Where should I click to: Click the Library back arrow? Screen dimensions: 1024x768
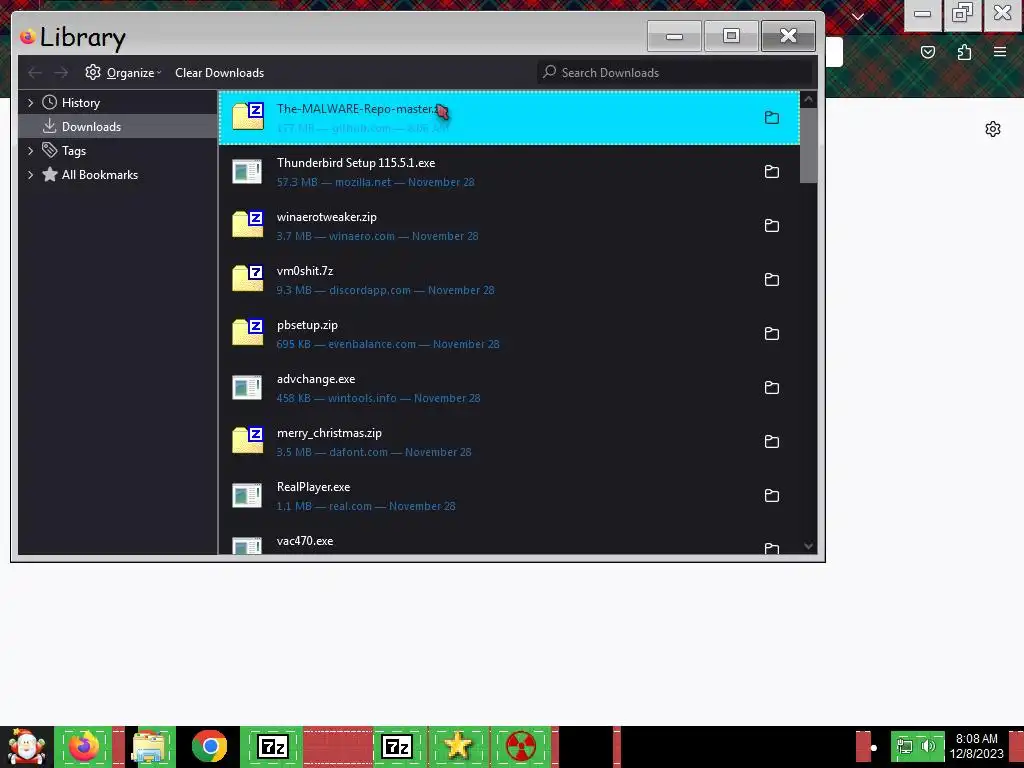click(x=35, y=72)
